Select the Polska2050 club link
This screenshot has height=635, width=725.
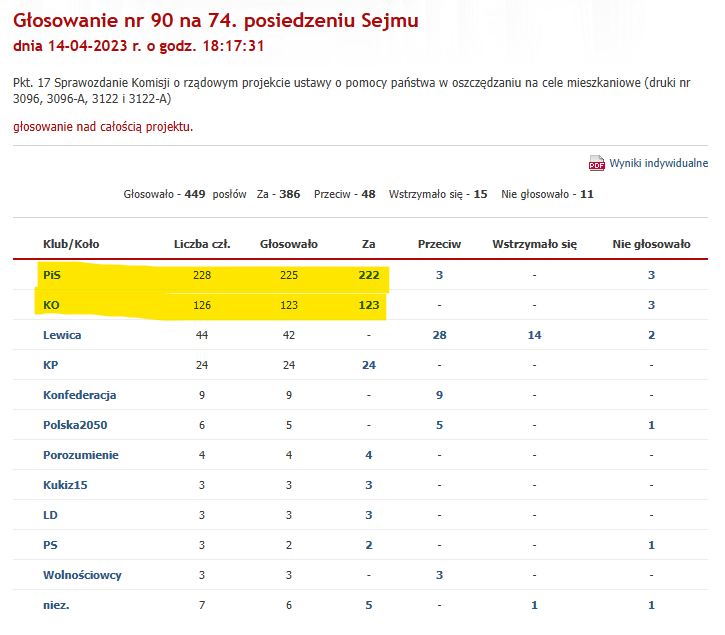75,425
